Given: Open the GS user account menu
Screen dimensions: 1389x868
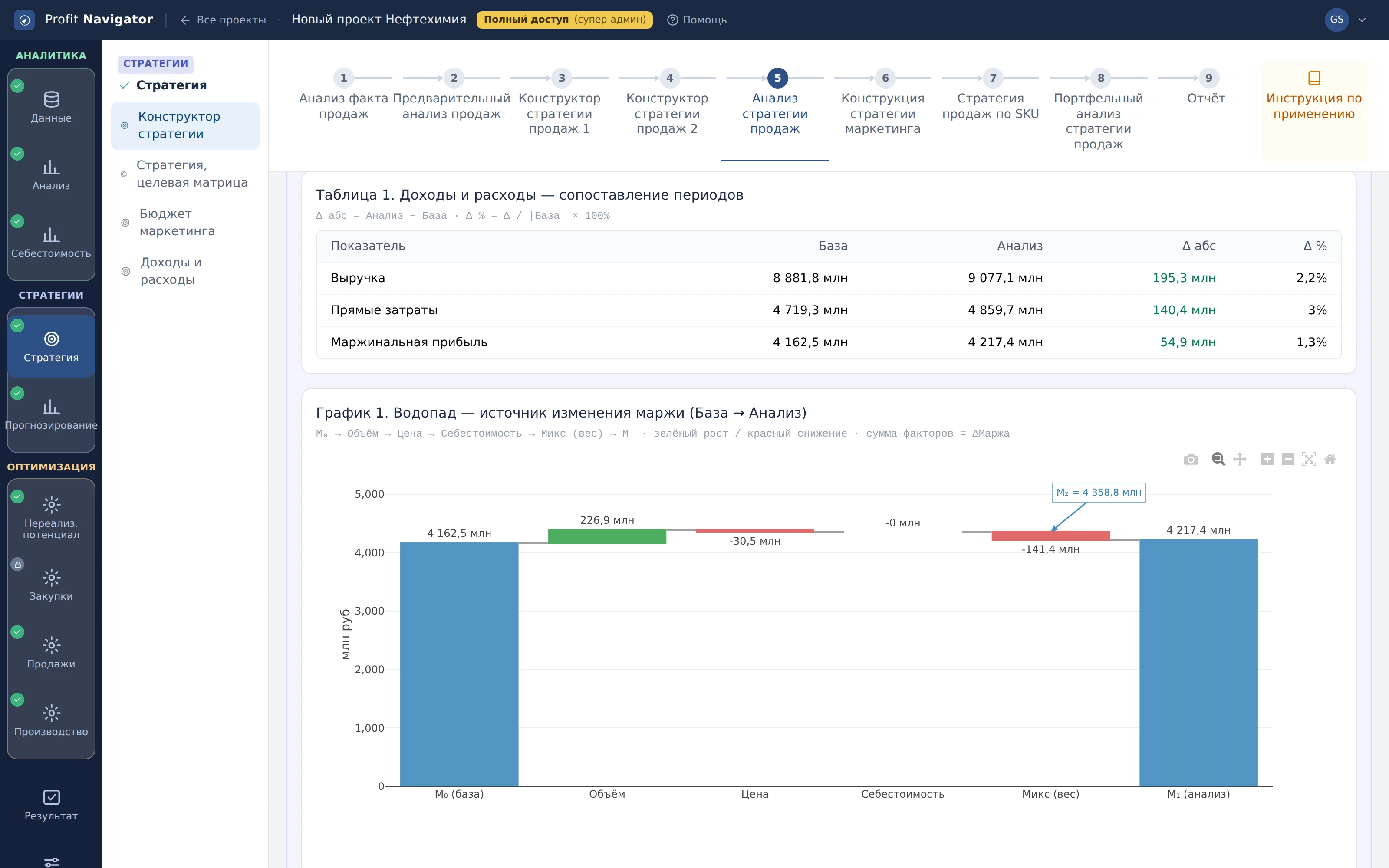Looking at the screenshot, I should [x=1337, y=20].
